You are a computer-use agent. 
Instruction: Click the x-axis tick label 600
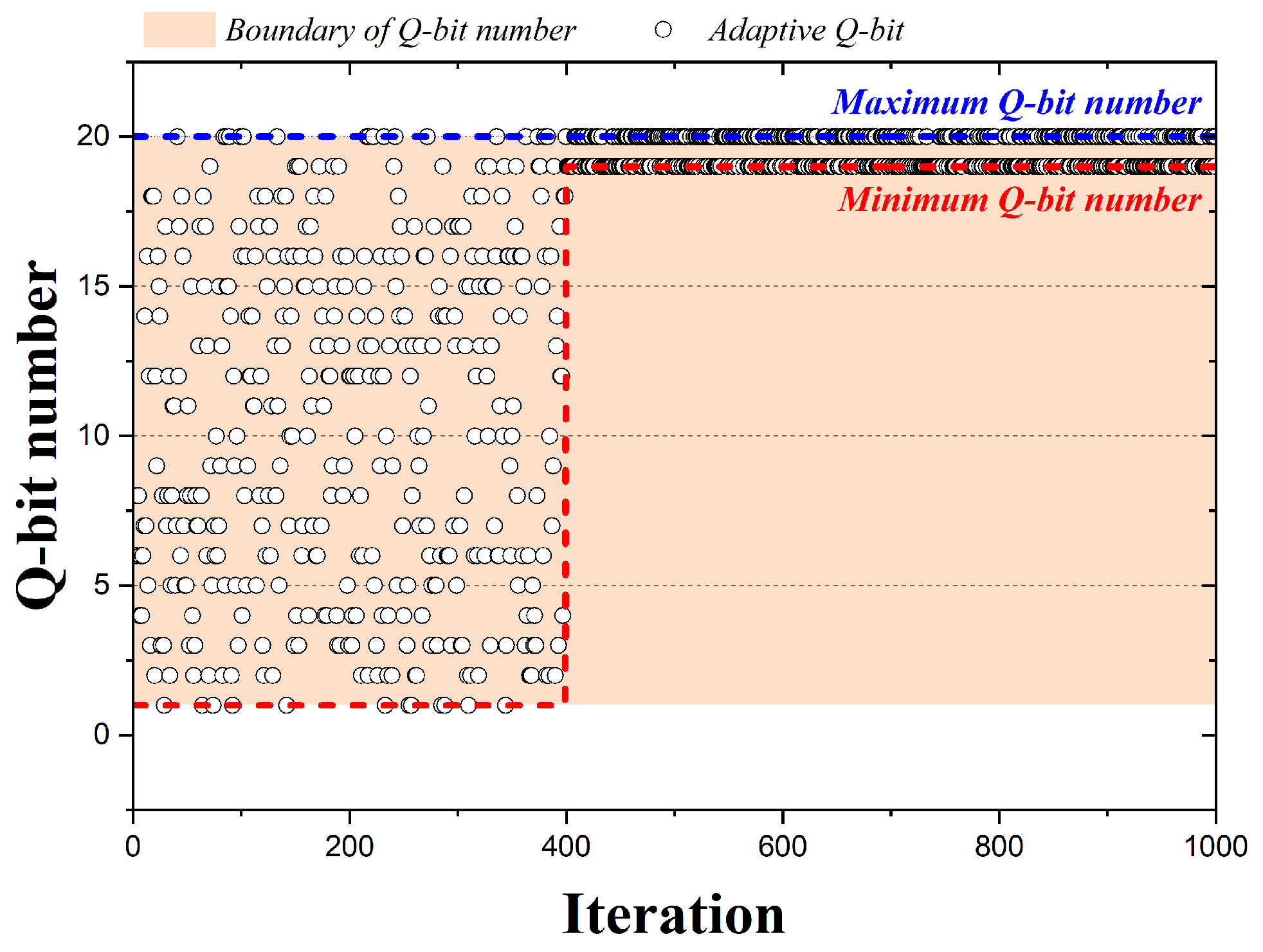tap(783, 847)
